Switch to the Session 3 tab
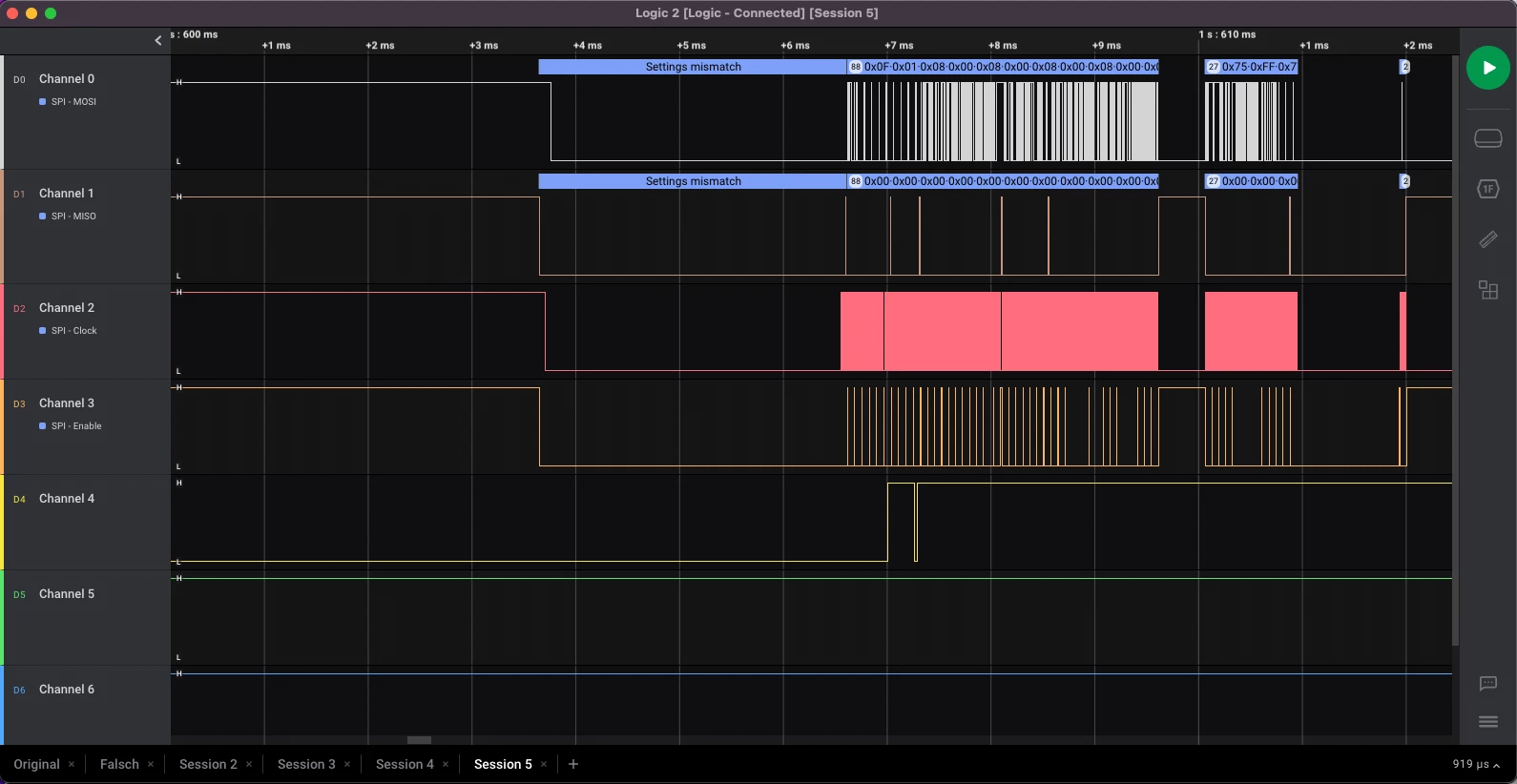 (306, 764)
